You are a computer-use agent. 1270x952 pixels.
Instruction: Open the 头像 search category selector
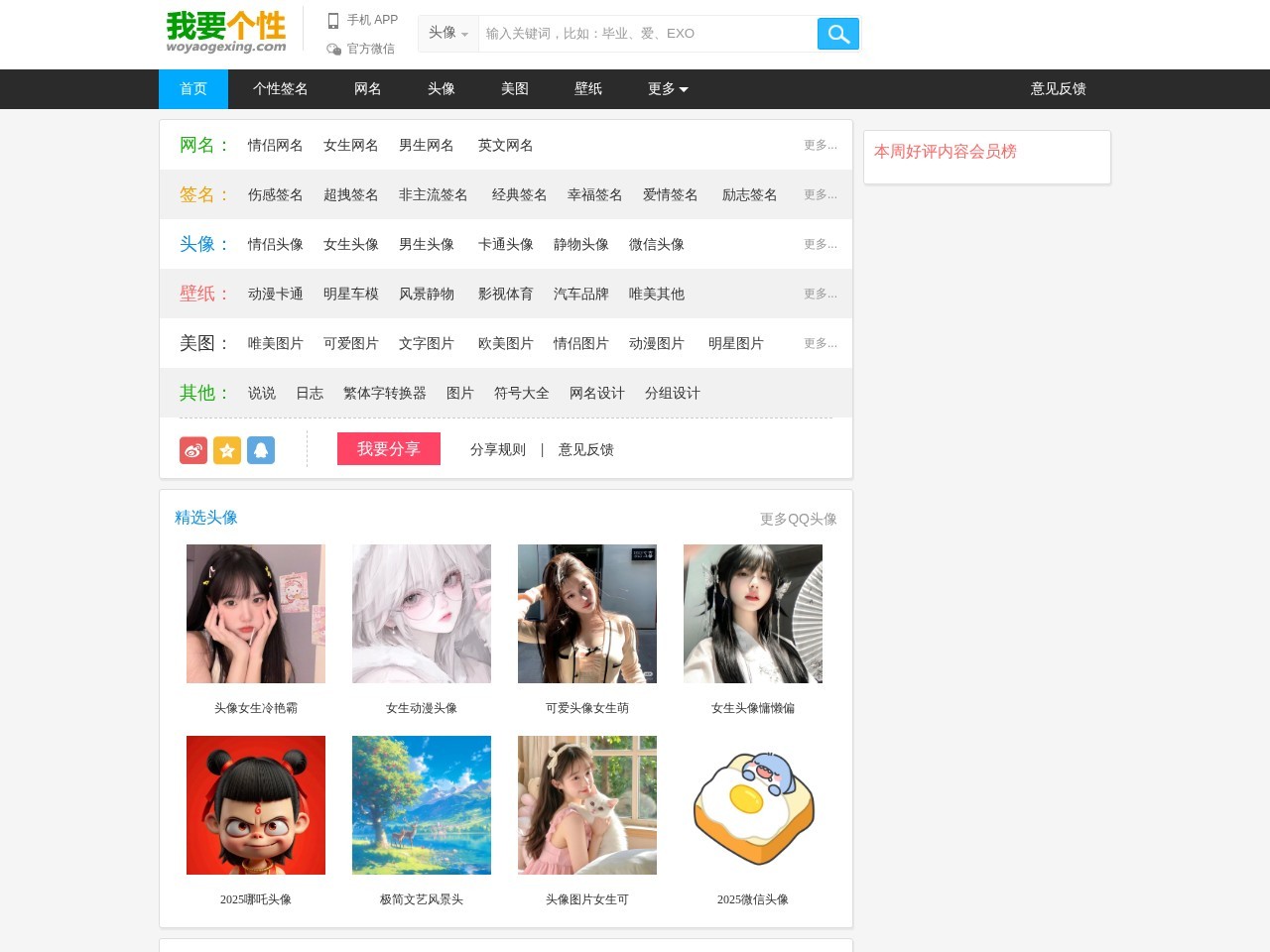(447, 33)
